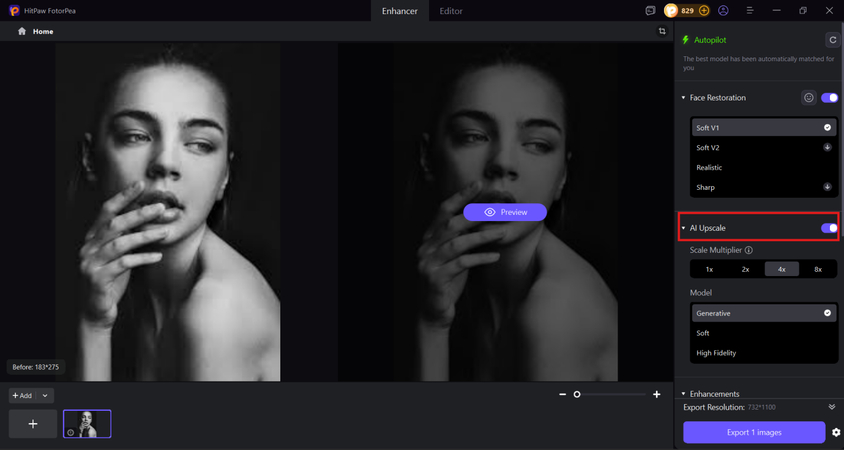The width and height of the screenshot is (844, 450).
Task: Switch to the Enhancer tab
Action: 399,11
